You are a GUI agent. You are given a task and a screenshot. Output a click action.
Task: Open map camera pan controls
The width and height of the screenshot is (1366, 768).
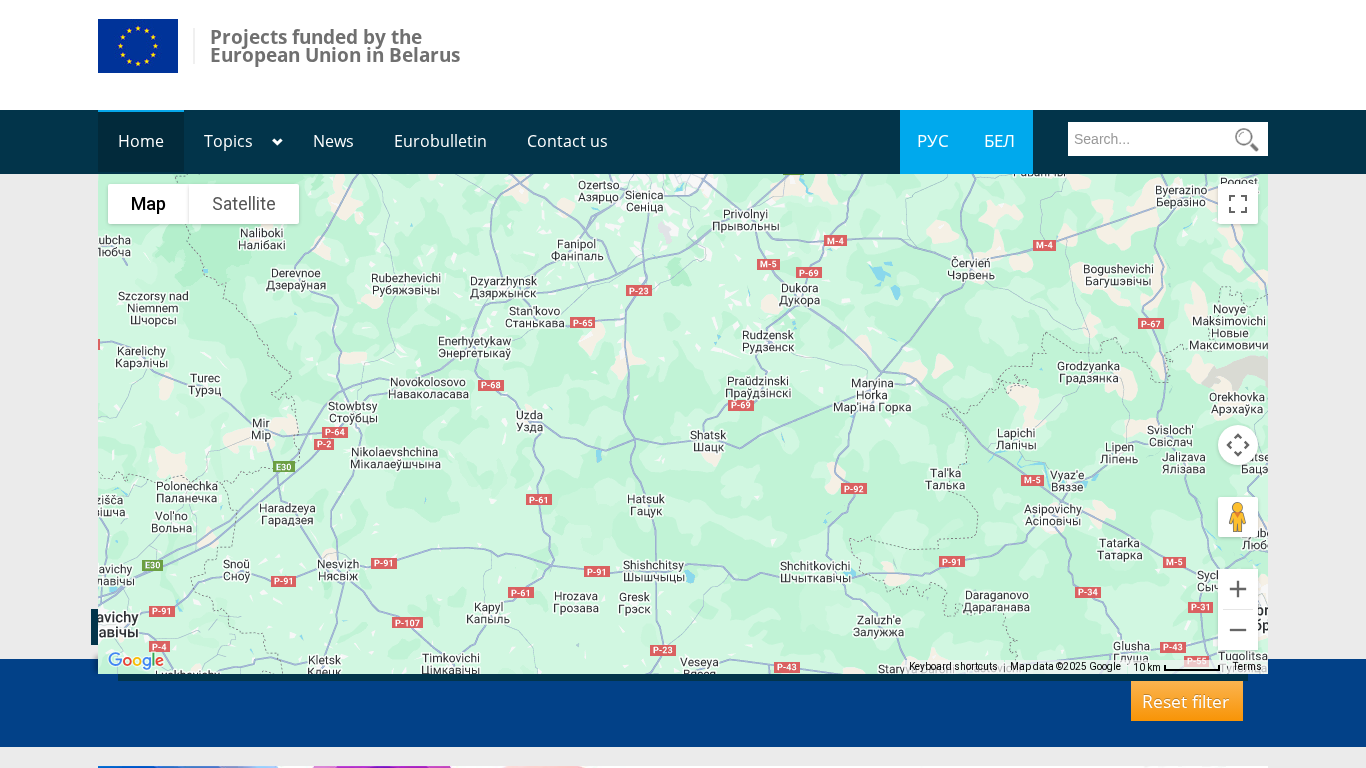1238,445
